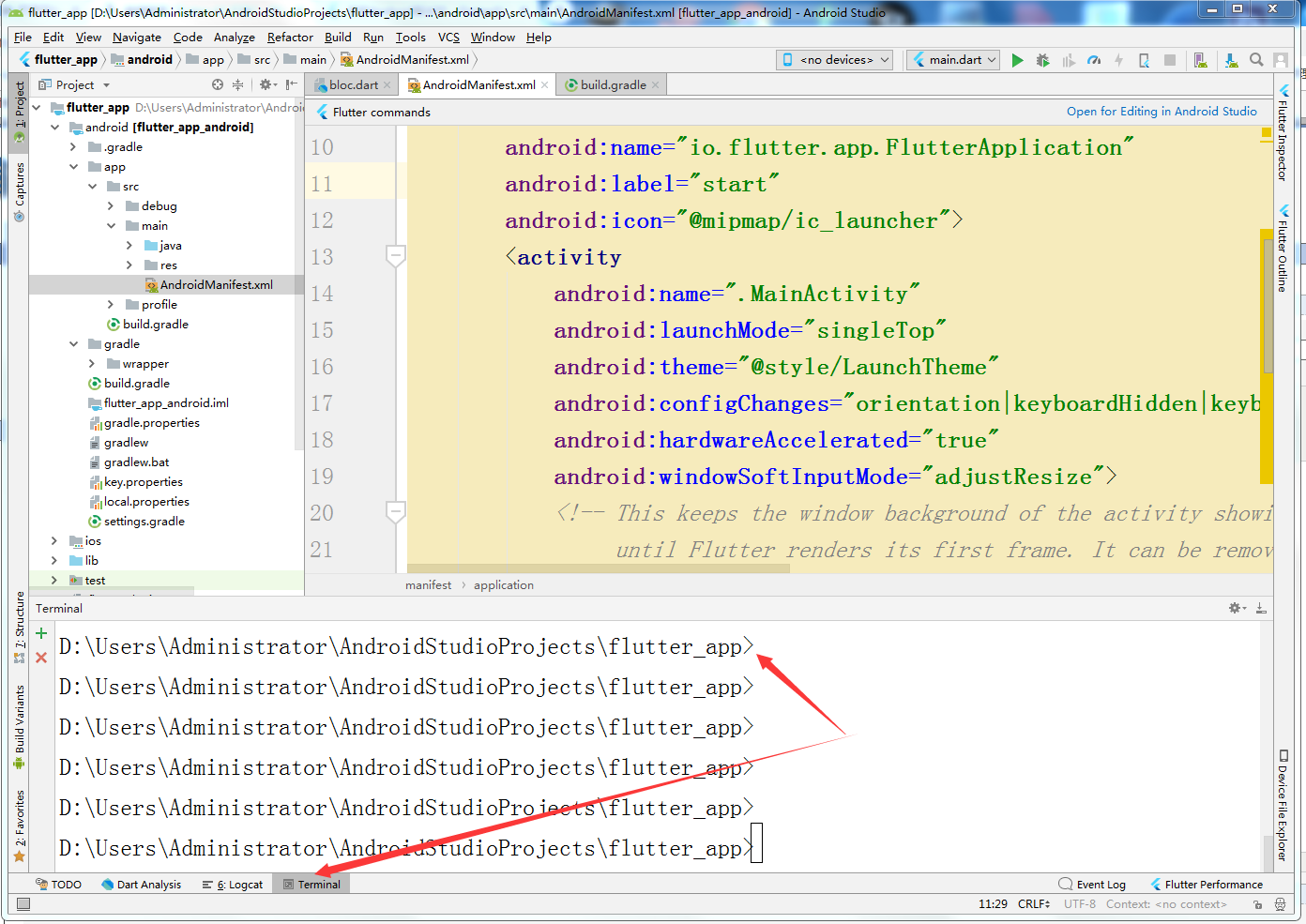Close the build.gradle editor tab
The height and width of the screenshot is (924, 1306).
tap(655, 84)
